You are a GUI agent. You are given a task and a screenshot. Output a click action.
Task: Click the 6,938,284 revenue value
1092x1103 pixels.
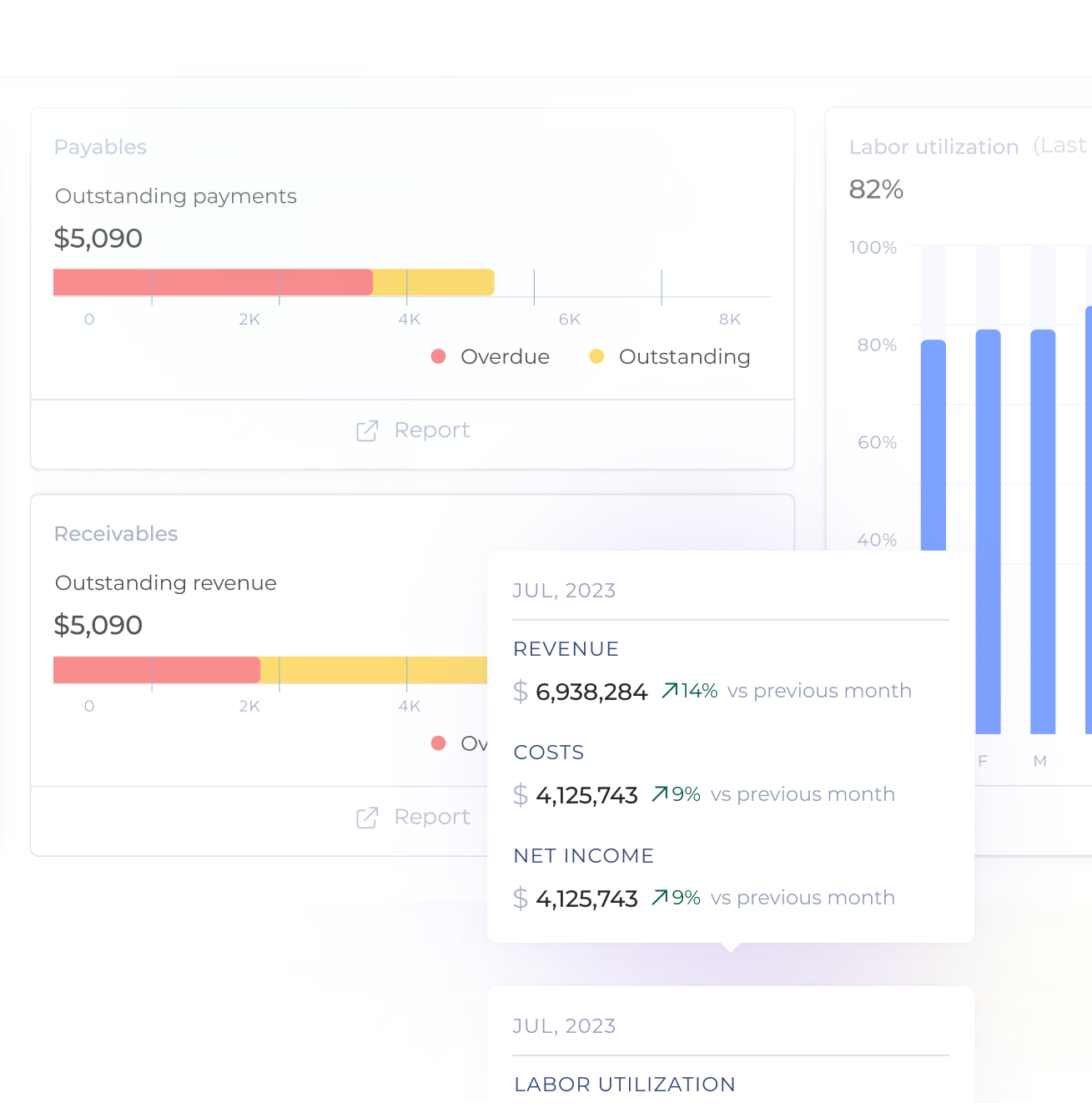click(591, 692)
